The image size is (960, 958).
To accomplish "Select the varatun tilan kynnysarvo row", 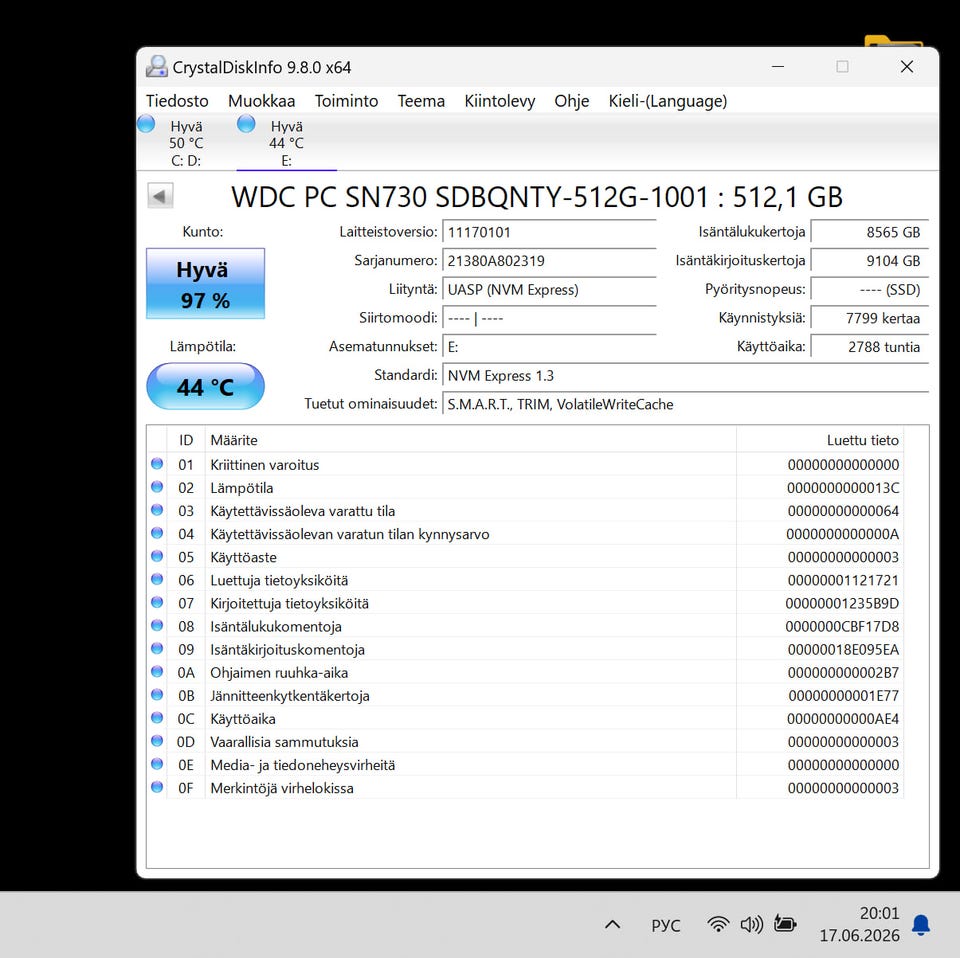I will [x=526, y=534].
